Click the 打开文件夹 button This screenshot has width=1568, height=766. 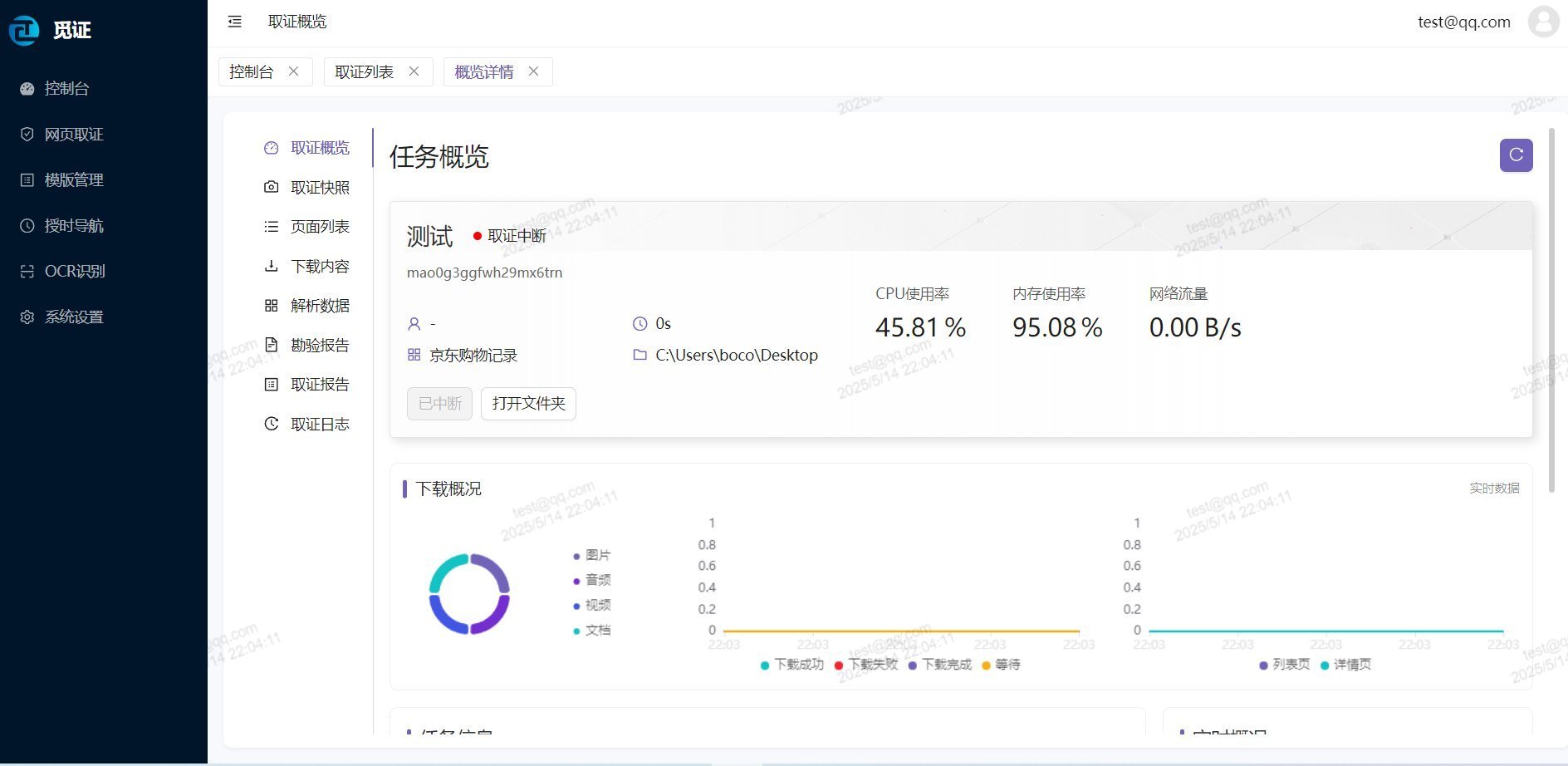click(x=528, y=404)
